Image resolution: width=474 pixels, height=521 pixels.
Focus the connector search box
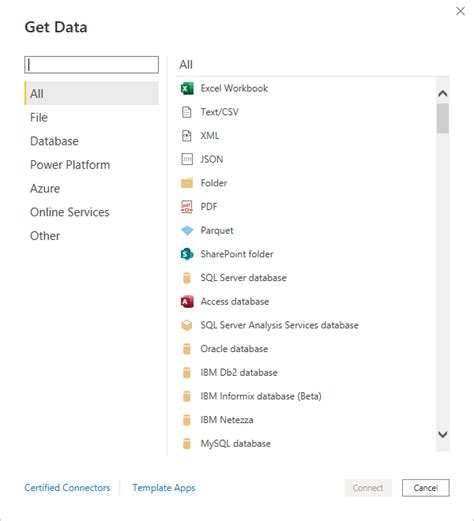92,65
